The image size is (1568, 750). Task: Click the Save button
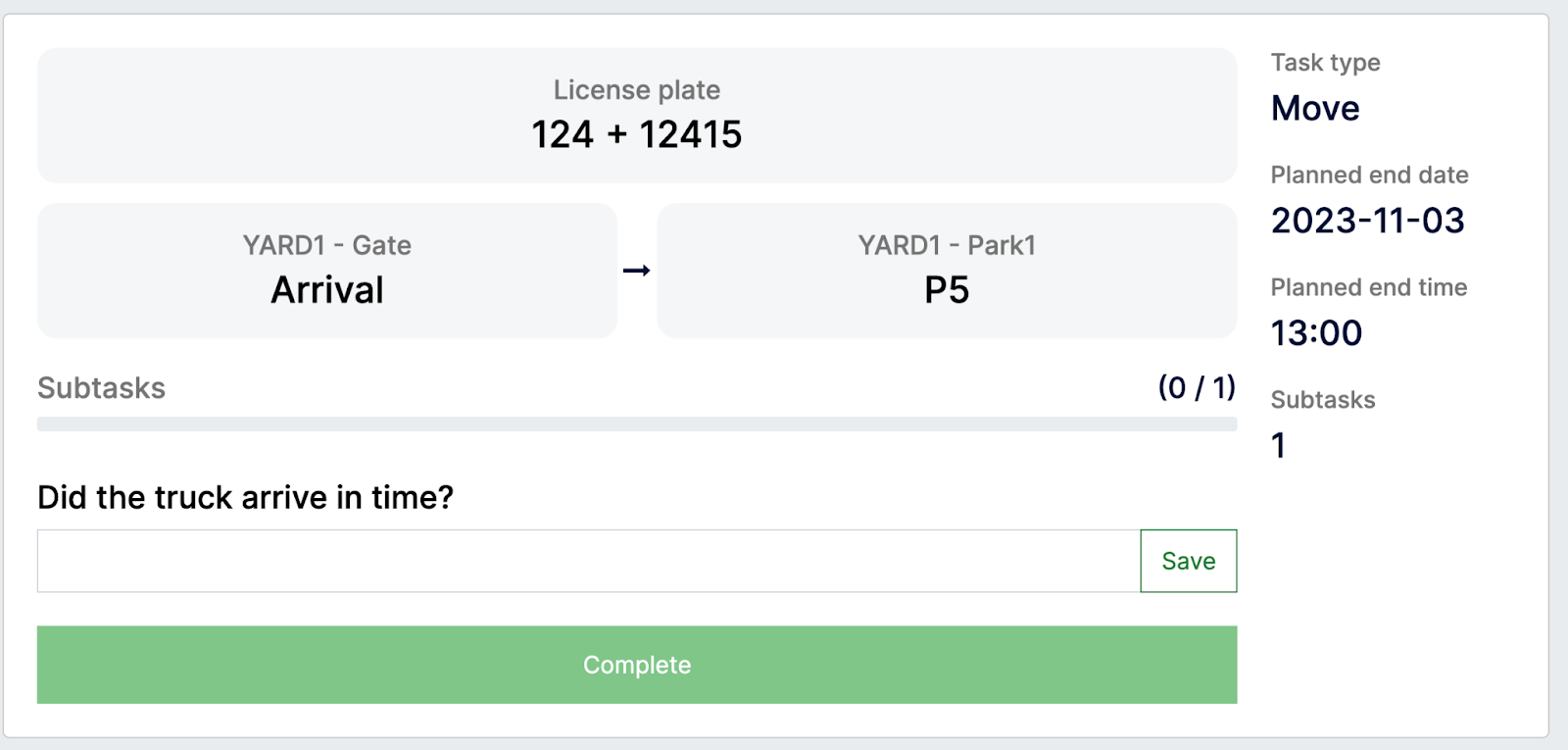point(1188,561)
